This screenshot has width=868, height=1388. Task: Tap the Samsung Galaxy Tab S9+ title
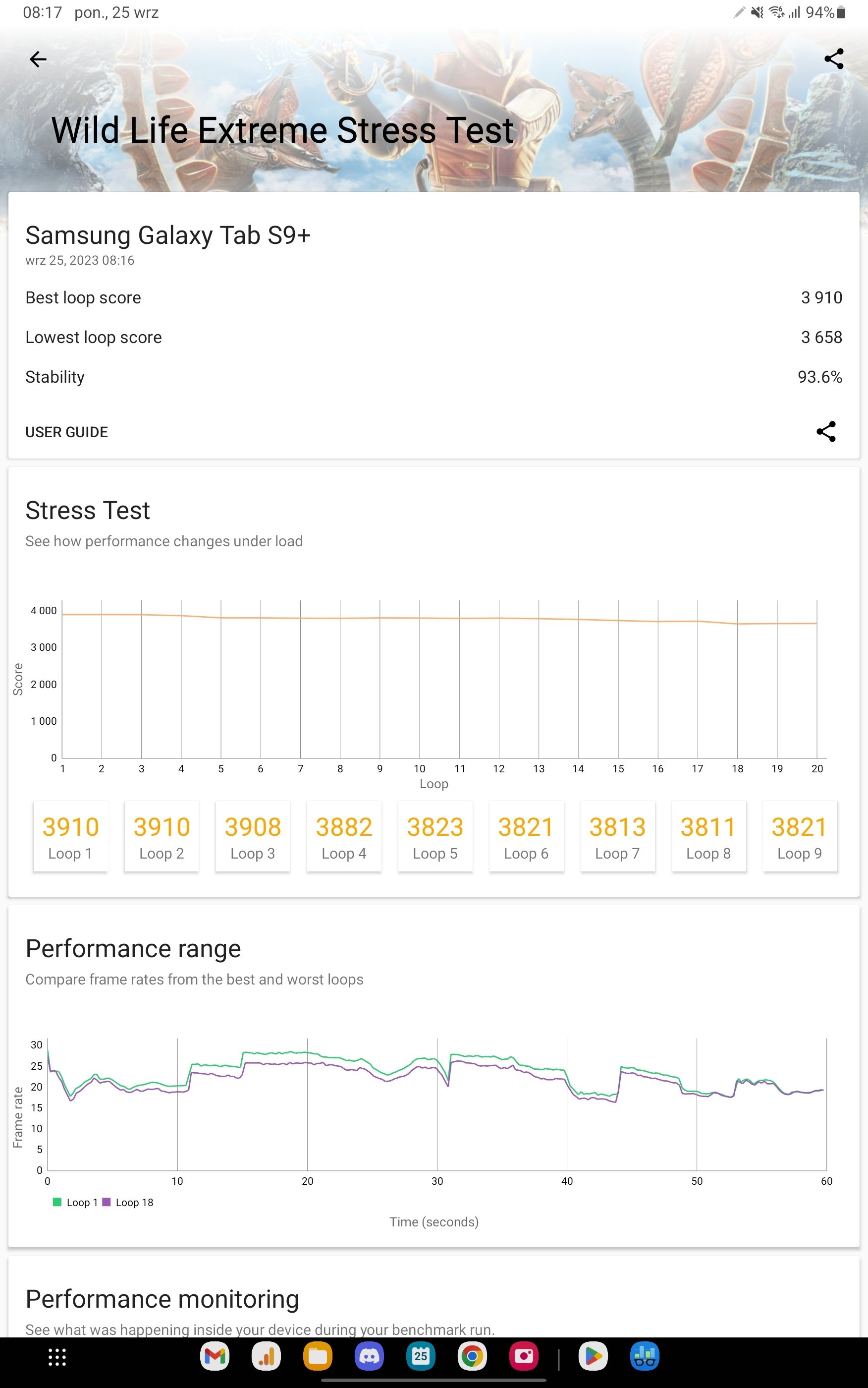tap(167, 235)
